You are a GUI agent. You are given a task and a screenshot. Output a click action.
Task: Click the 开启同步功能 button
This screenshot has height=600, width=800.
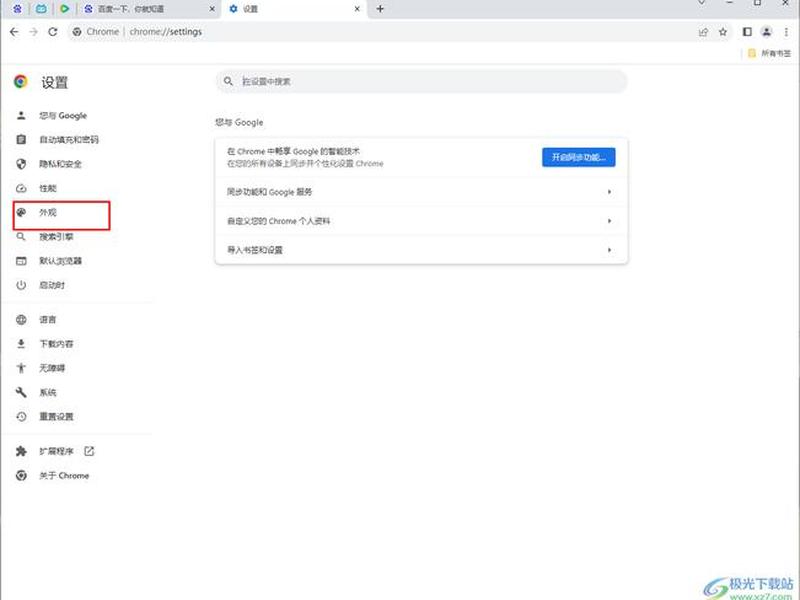[579, 157]
